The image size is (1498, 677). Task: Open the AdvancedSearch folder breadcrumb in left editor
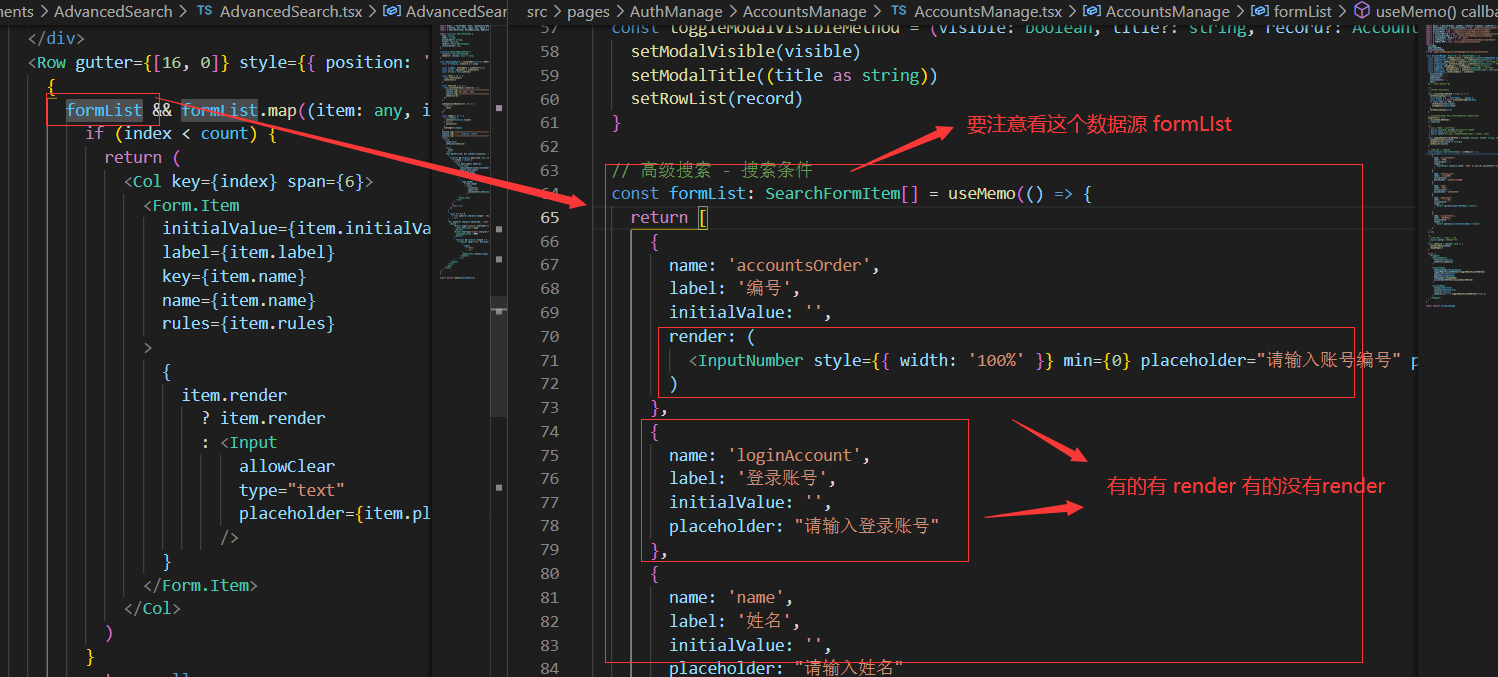point(112,12)
